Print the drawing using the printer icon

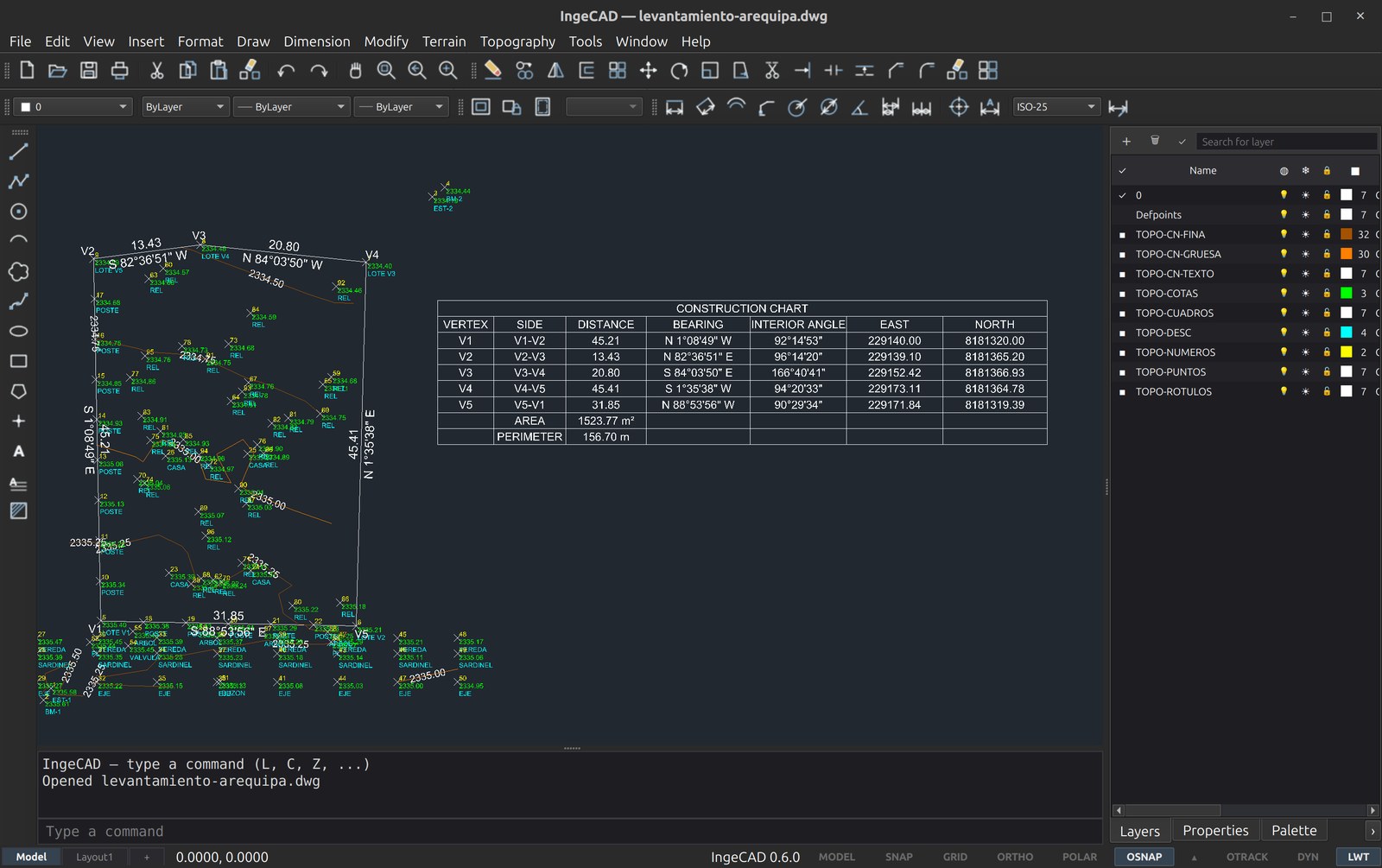pos(119,70)
